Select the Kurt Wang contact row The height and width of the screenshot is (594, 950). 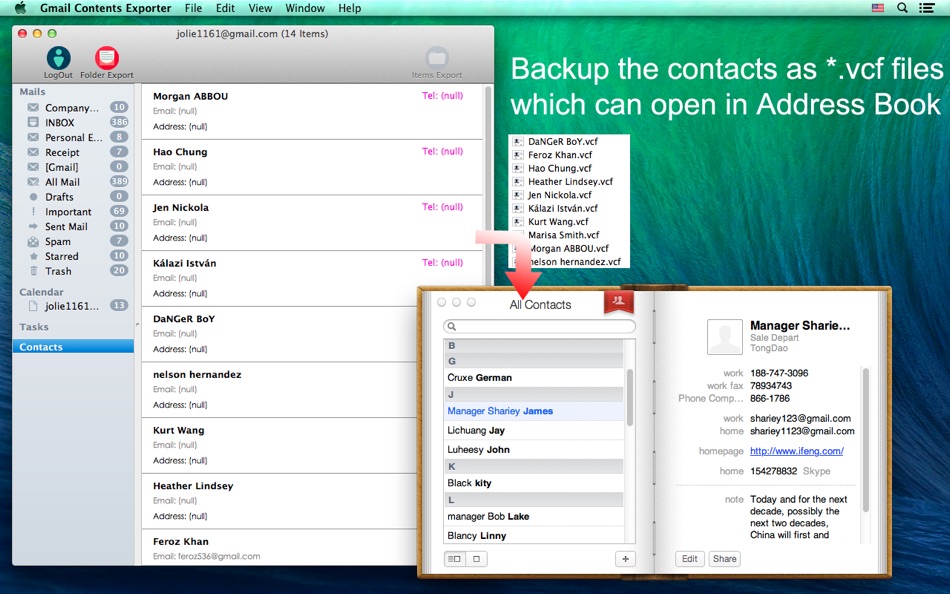point(280,446)
